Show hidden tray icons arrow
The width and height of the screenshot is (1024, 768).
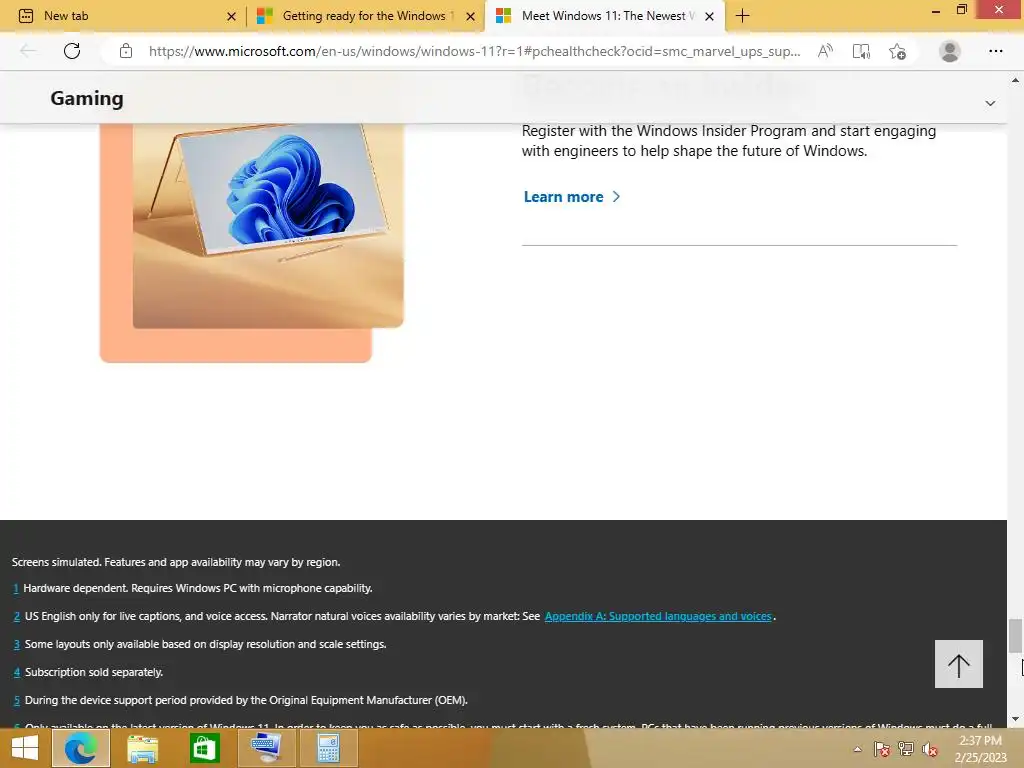[857, 749]
